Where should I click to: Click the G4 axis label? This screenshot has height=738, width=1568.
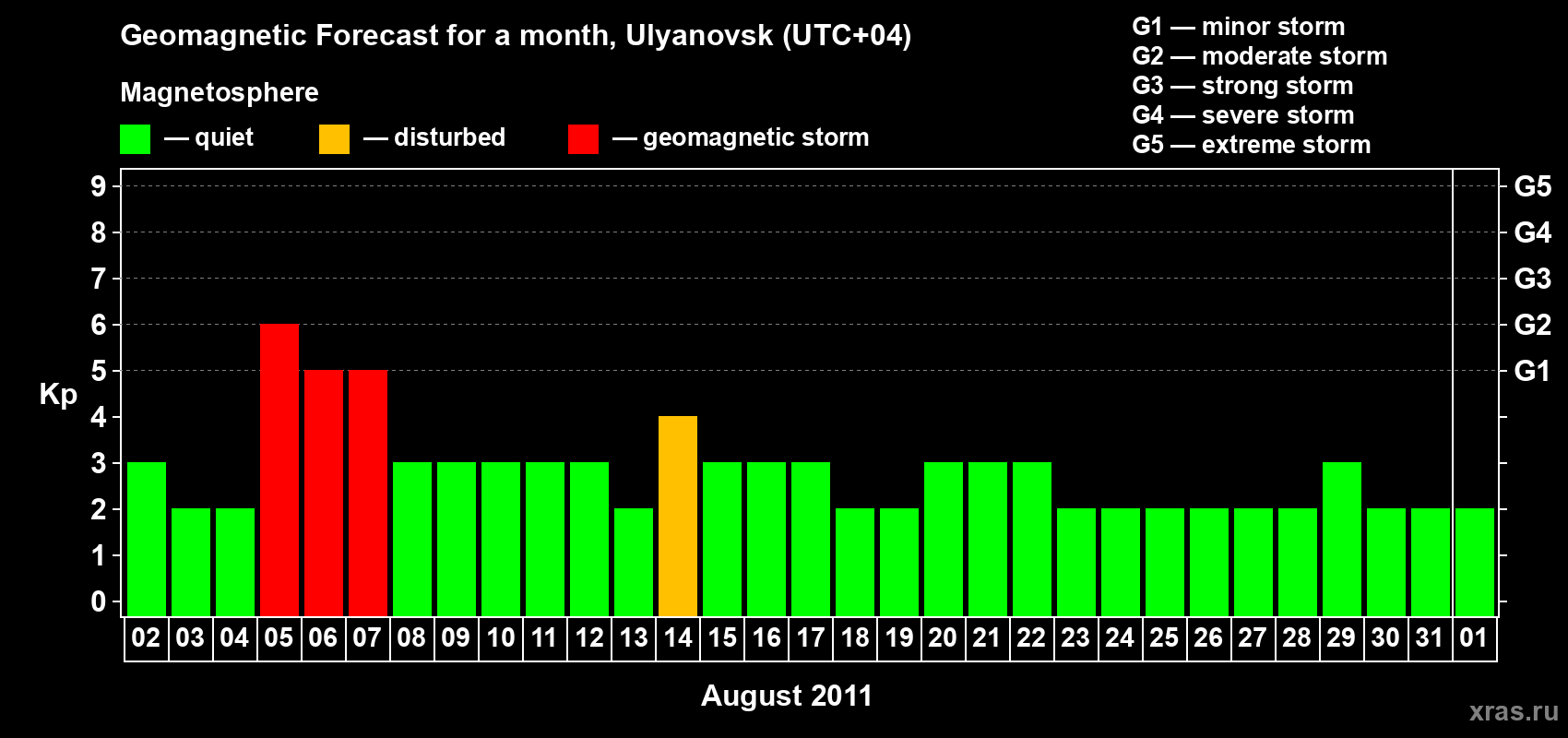[1533, 232]
